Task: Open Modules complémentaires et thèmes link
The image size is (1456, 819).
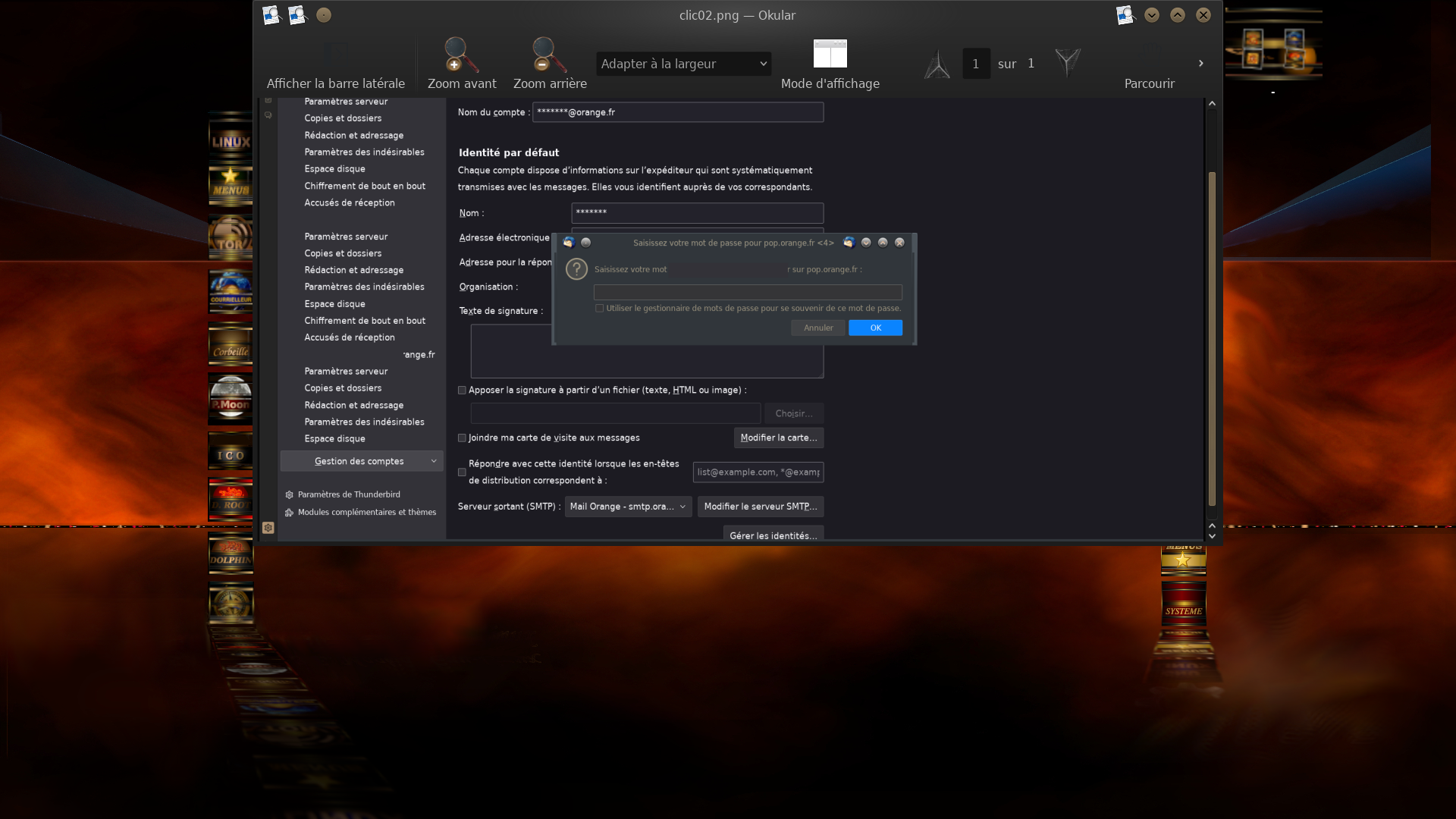Action: coord(367,513)
